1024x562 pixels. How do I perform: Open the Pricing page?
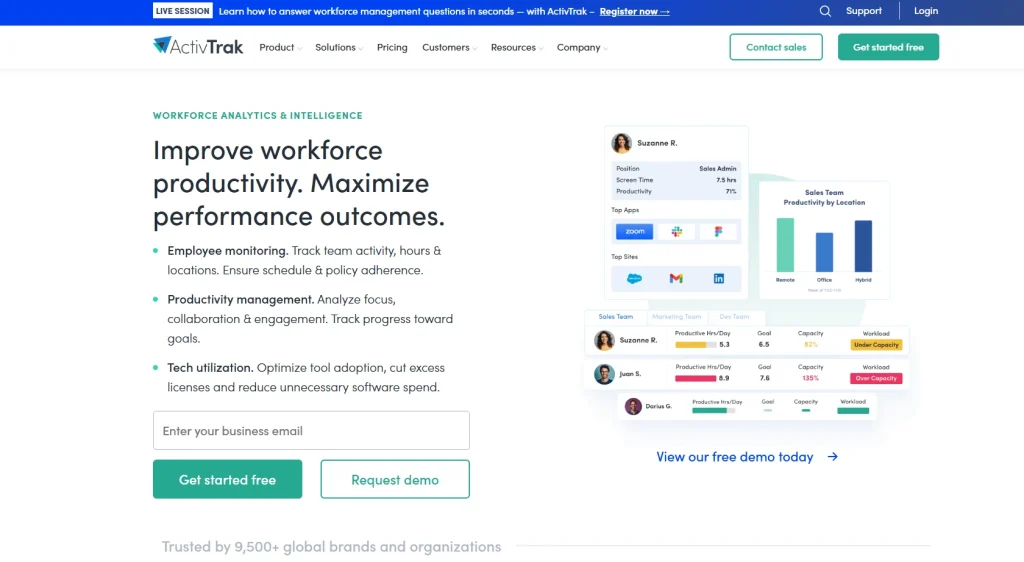point(392,47)
